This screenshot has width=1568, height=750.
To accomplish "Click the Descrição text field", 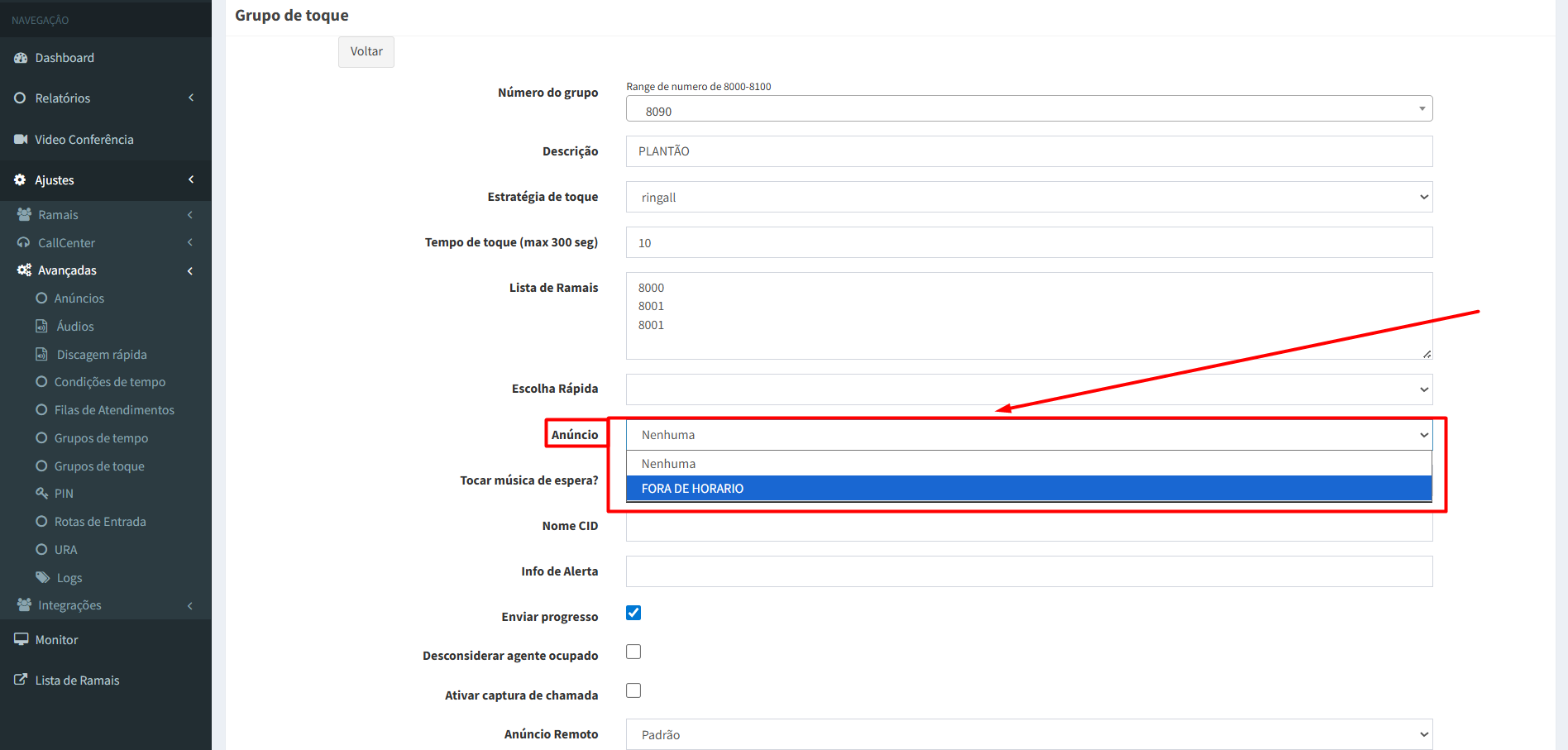I will (x=1029, y=151).
